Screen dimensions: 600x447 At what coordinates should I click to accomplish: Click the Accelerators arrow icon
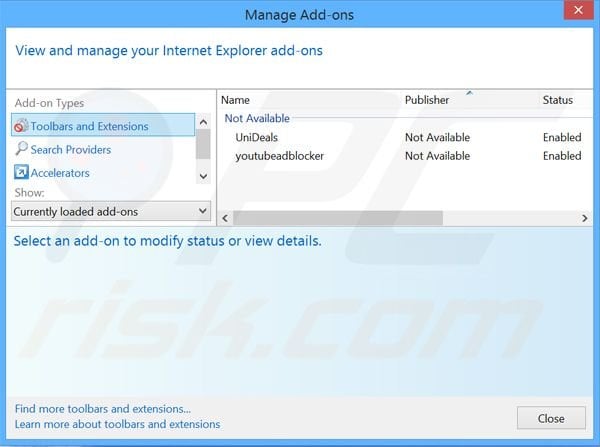[x=21, y=172]
